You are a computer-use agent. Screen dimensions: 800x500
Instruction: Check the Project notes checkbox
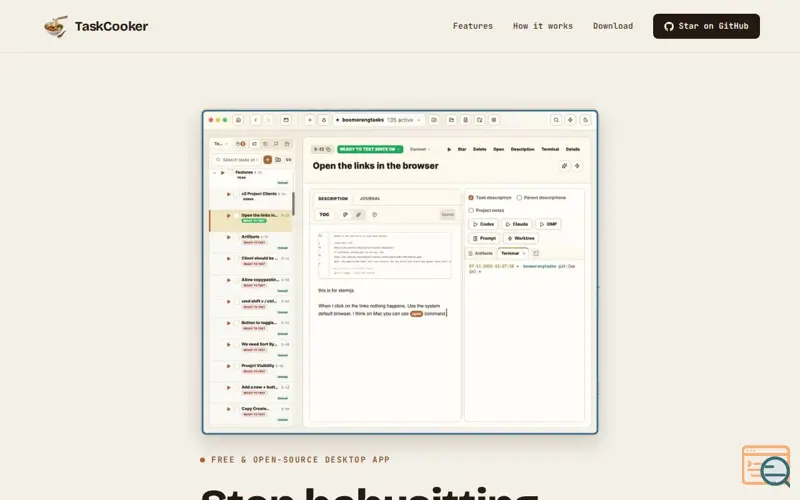pos(471,210)
